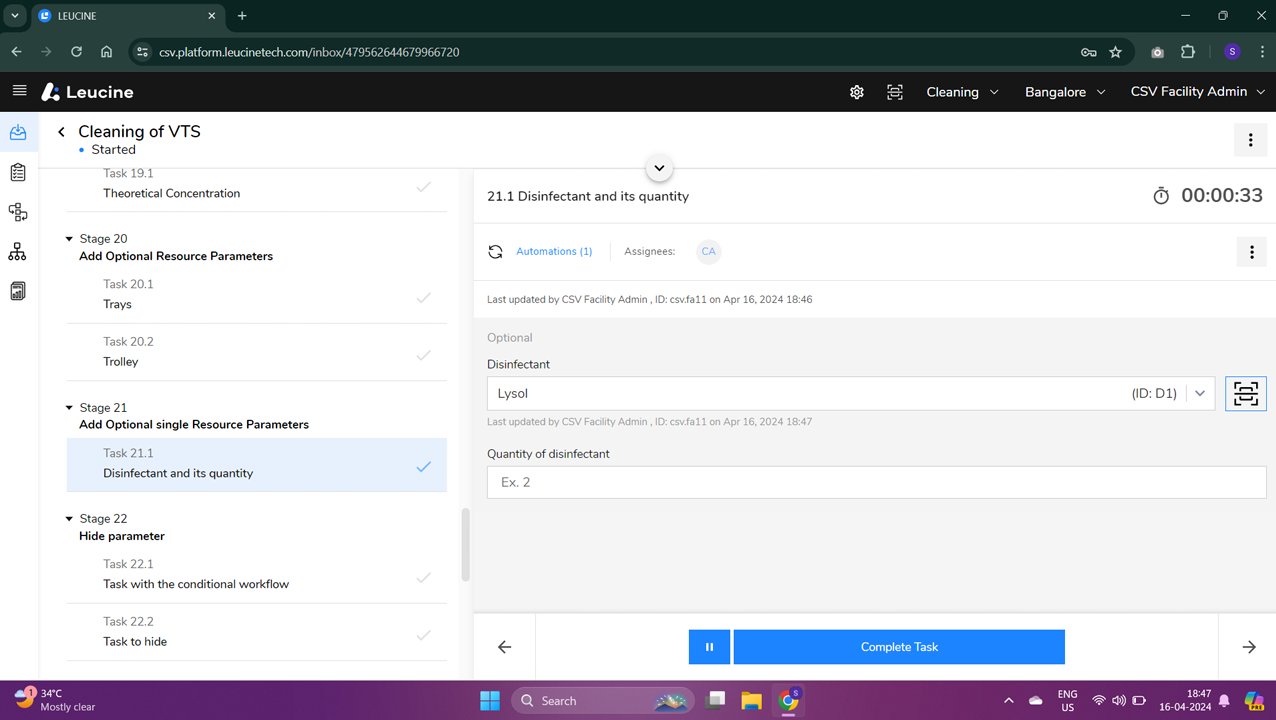
Task: Reload the browser page
Action: pyautogui.click(x=76, y=52)
